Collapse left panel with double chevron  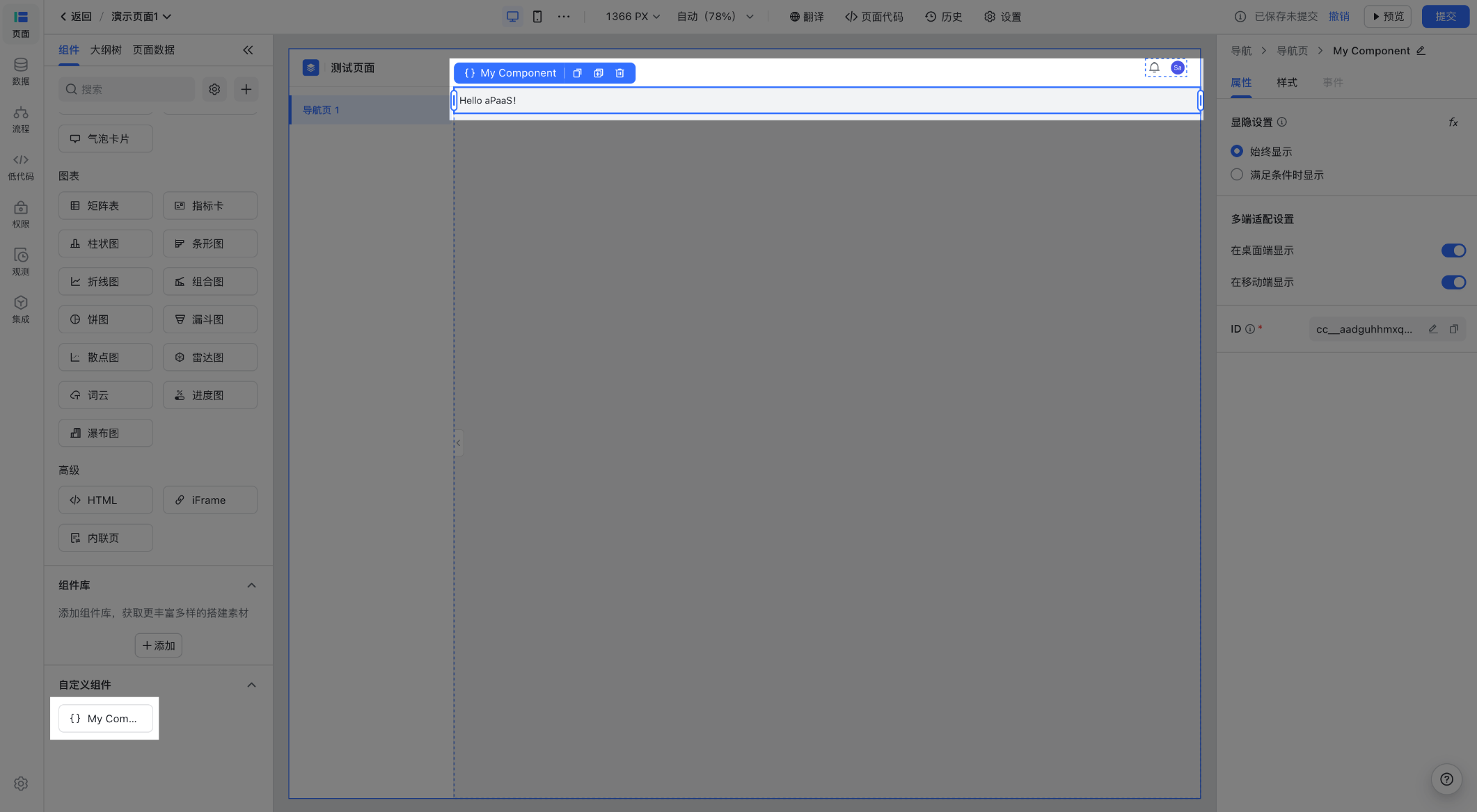248,50
